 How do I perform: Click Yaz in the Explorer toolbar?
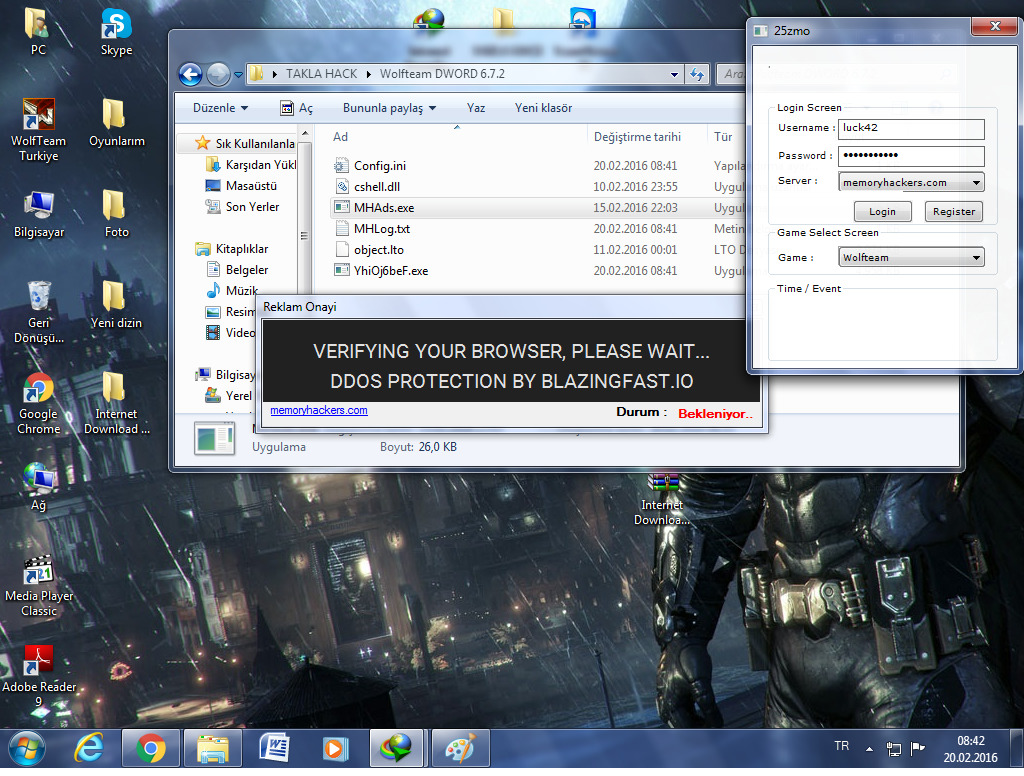coord(476,108)
